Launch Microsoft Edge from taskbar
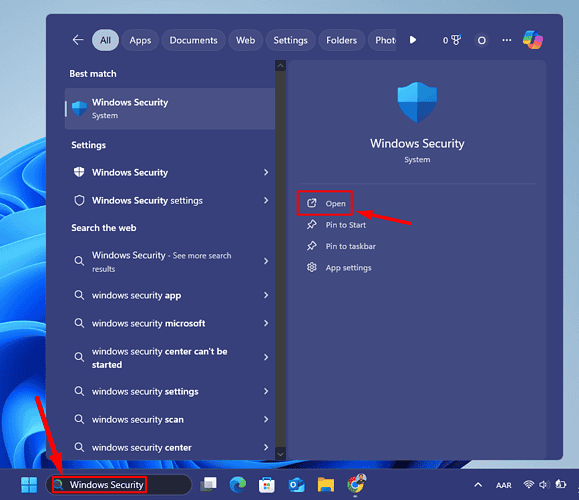579x500 pixels. [237, 484]
